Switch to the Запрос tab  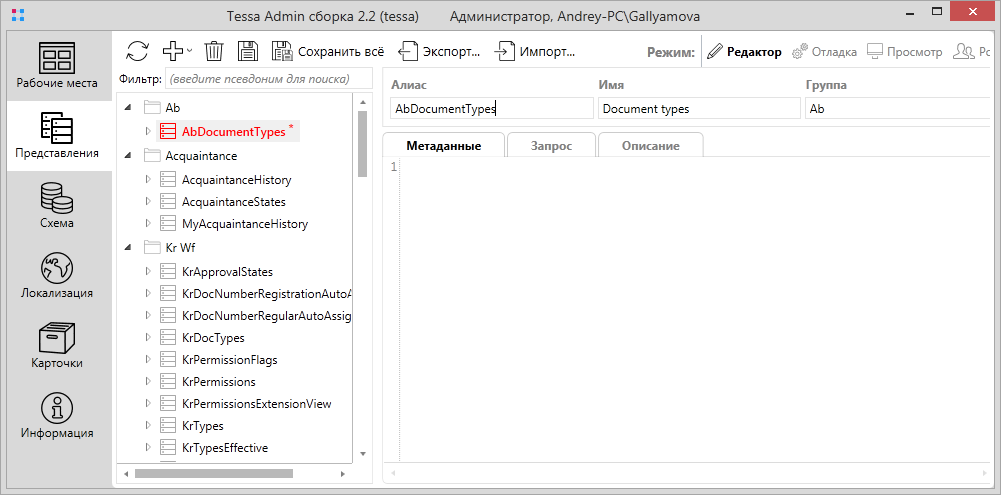pos(551,146)
